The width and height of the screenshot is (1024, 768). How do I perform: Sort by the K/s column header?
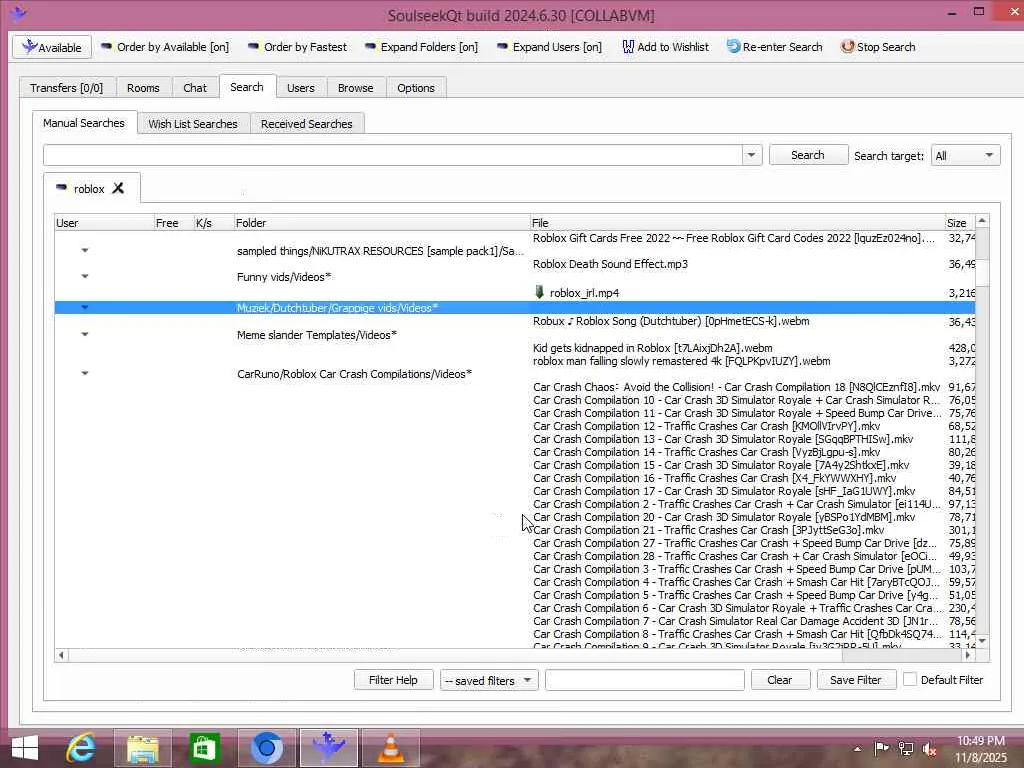214,223
